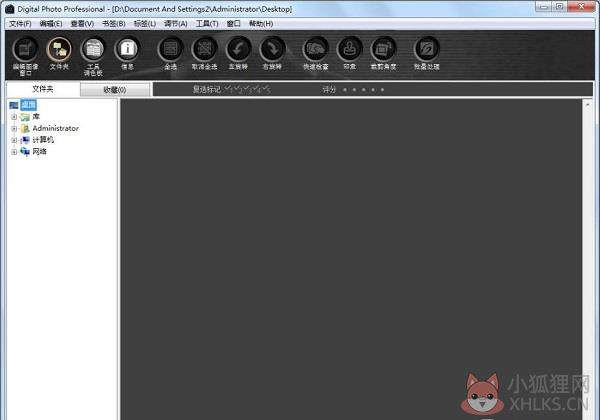Maximize the Digital Photo Professional window
Image resolution: width=600 pixels, height=420 pixels.
coord(559,7)
